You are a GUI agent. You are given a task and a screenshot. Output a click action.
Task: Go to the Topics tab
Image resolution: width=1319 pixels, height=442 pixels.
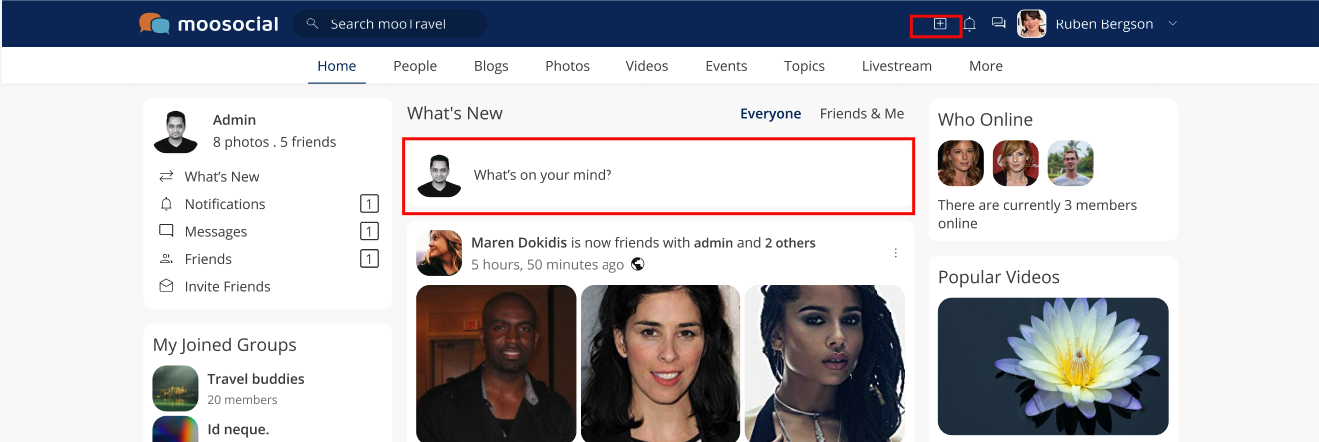[x=804, y=66]
